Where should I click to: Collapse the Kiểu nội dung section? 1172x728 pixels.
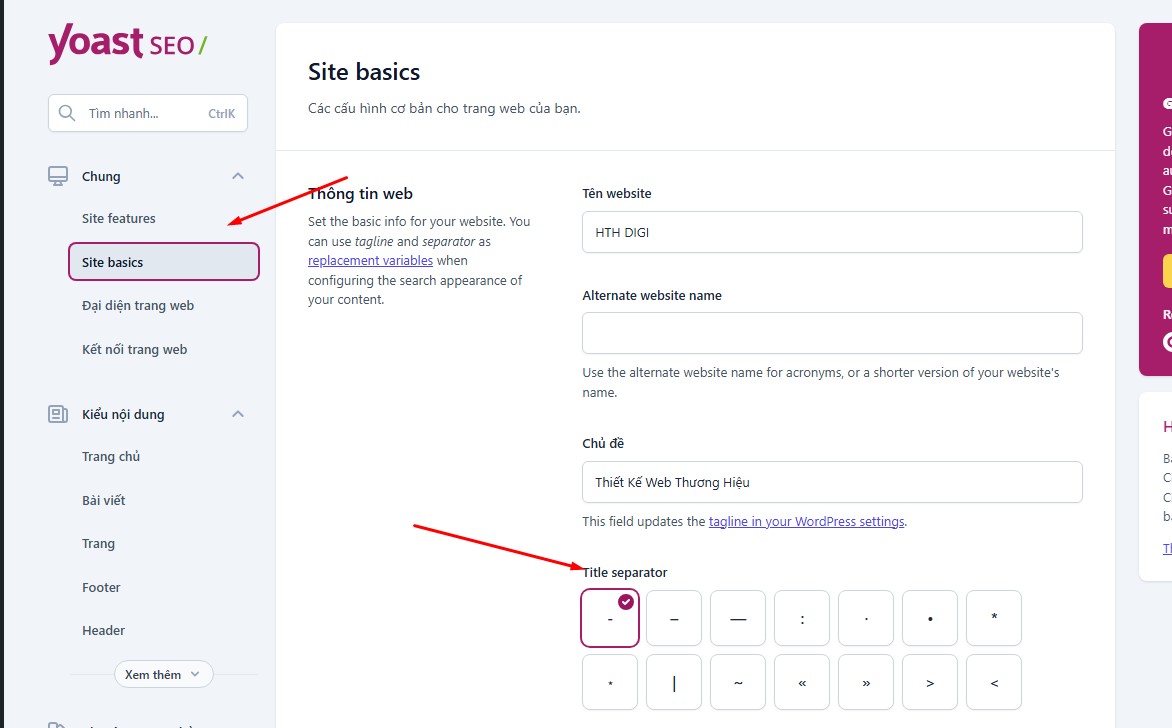tap(238, 414)
